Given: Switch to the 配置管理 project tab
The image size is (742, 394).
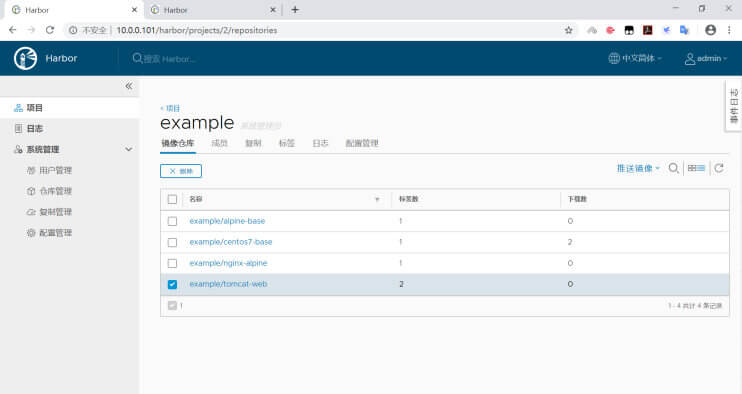Looking at the screenshot, I should (x=362, y=143).
